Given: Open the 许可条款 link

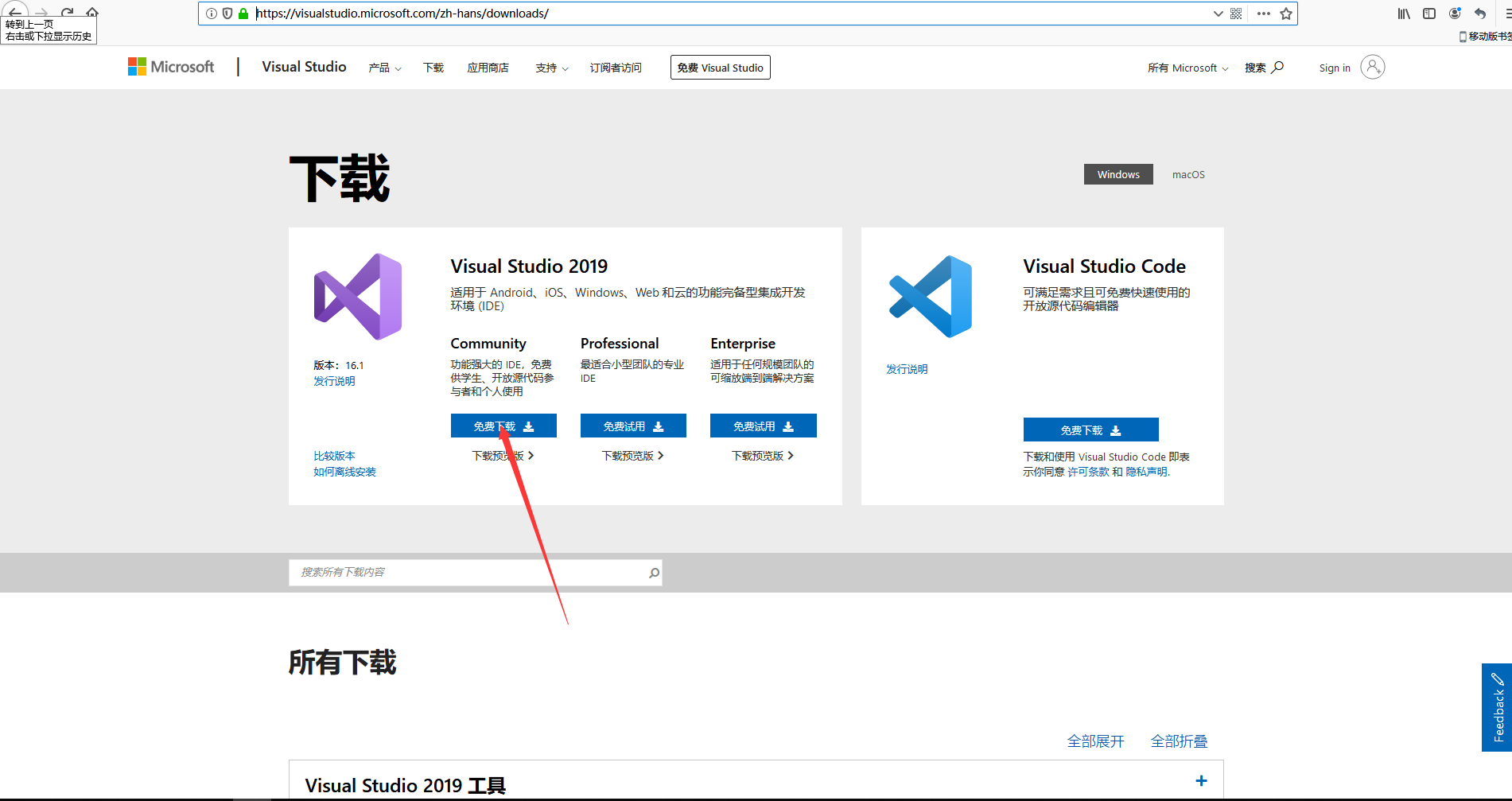Looking at the screenshot, I should pyautogui.click(x=1088, y=472).
